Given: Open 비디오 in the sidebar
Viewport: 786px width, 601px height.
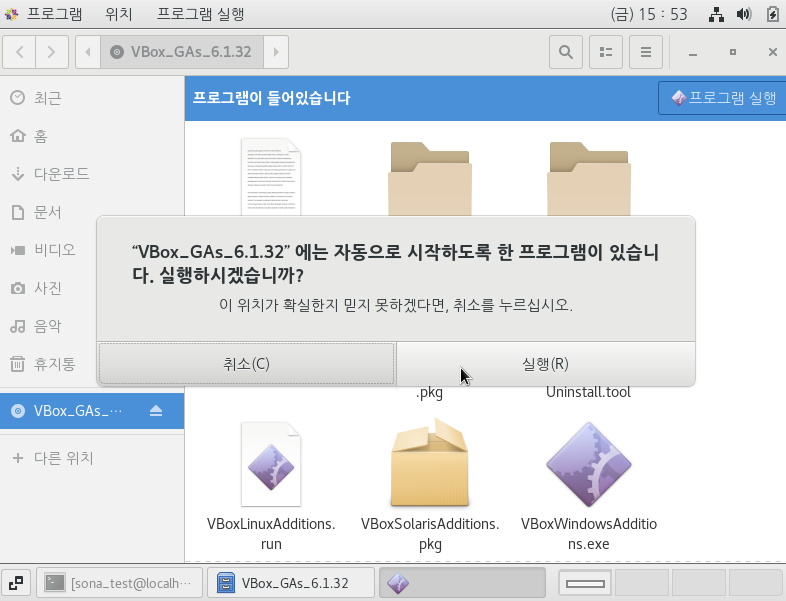Looking at the screenshot, I should click(49, 250).
